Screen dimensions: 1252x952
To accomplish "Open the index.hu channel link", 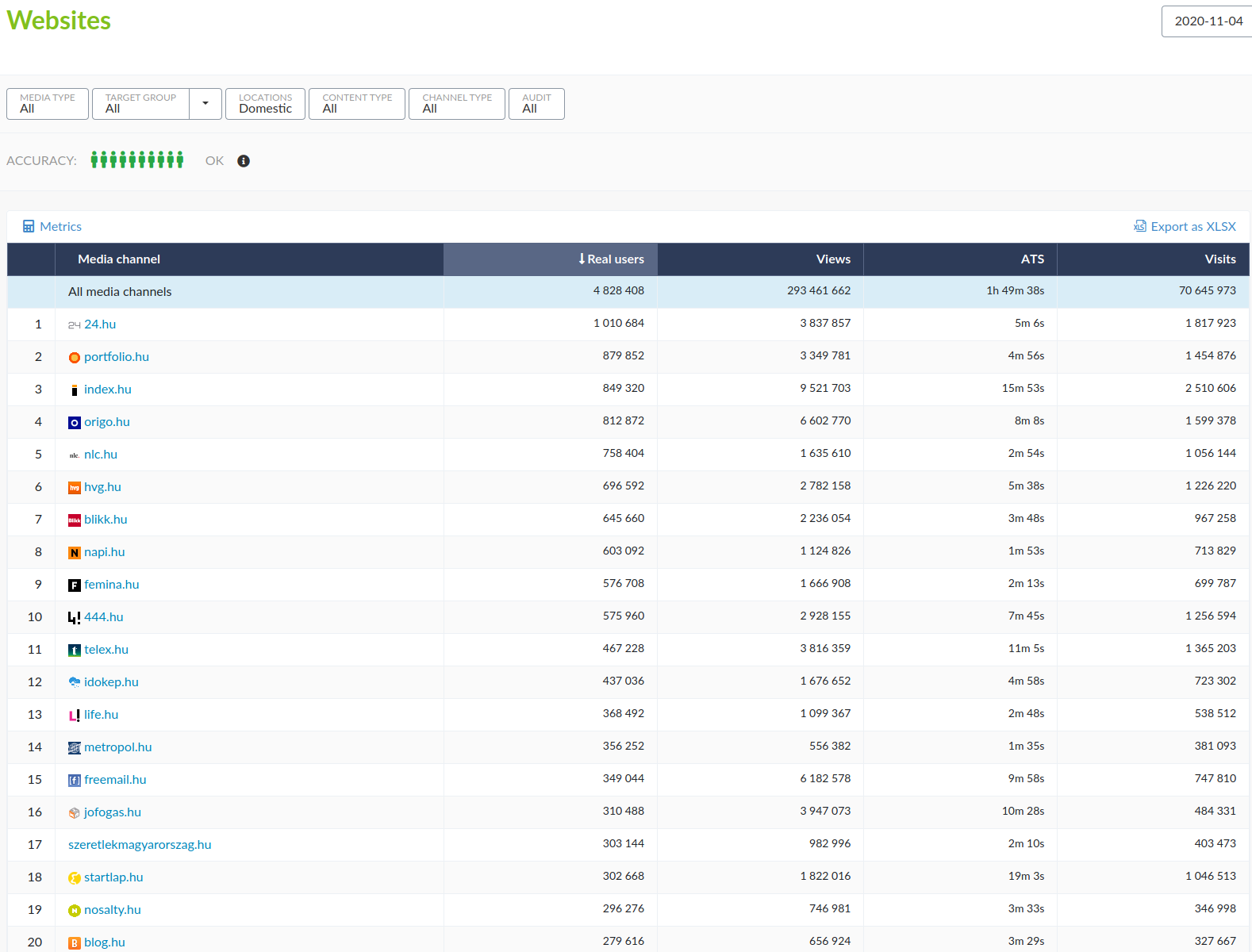I will pyautogui.click(x=108, y=390).
